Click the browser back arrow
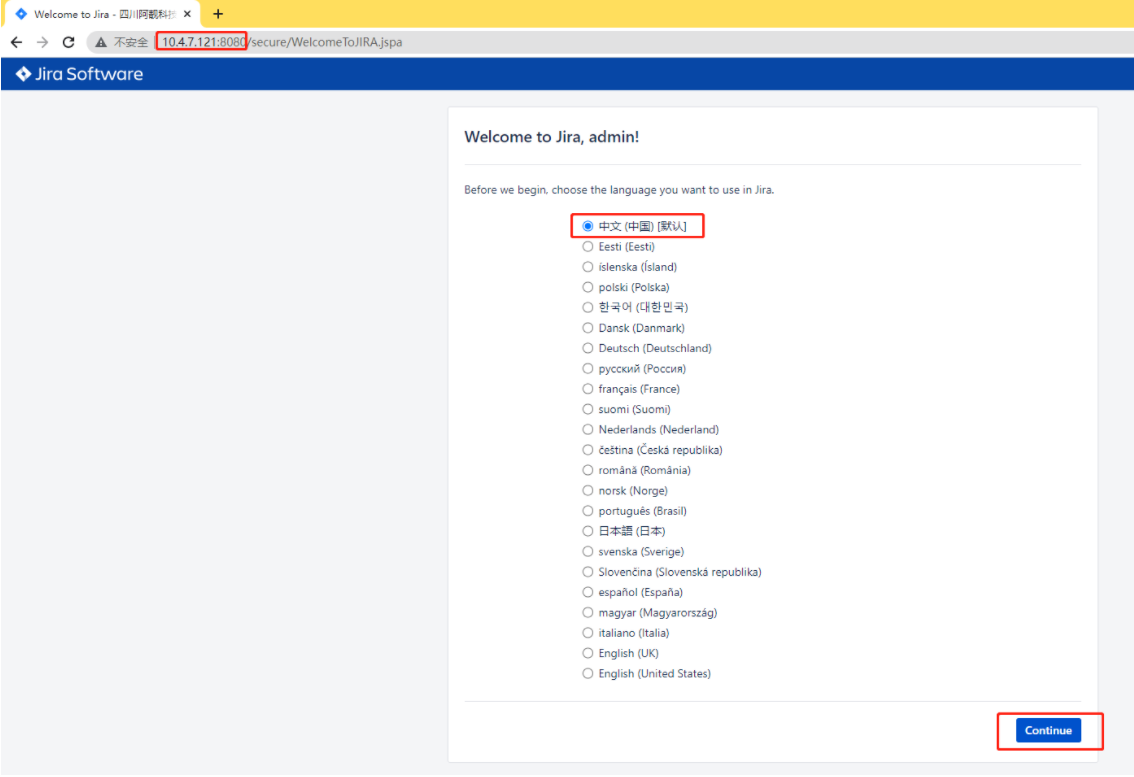 click(16, 42)
